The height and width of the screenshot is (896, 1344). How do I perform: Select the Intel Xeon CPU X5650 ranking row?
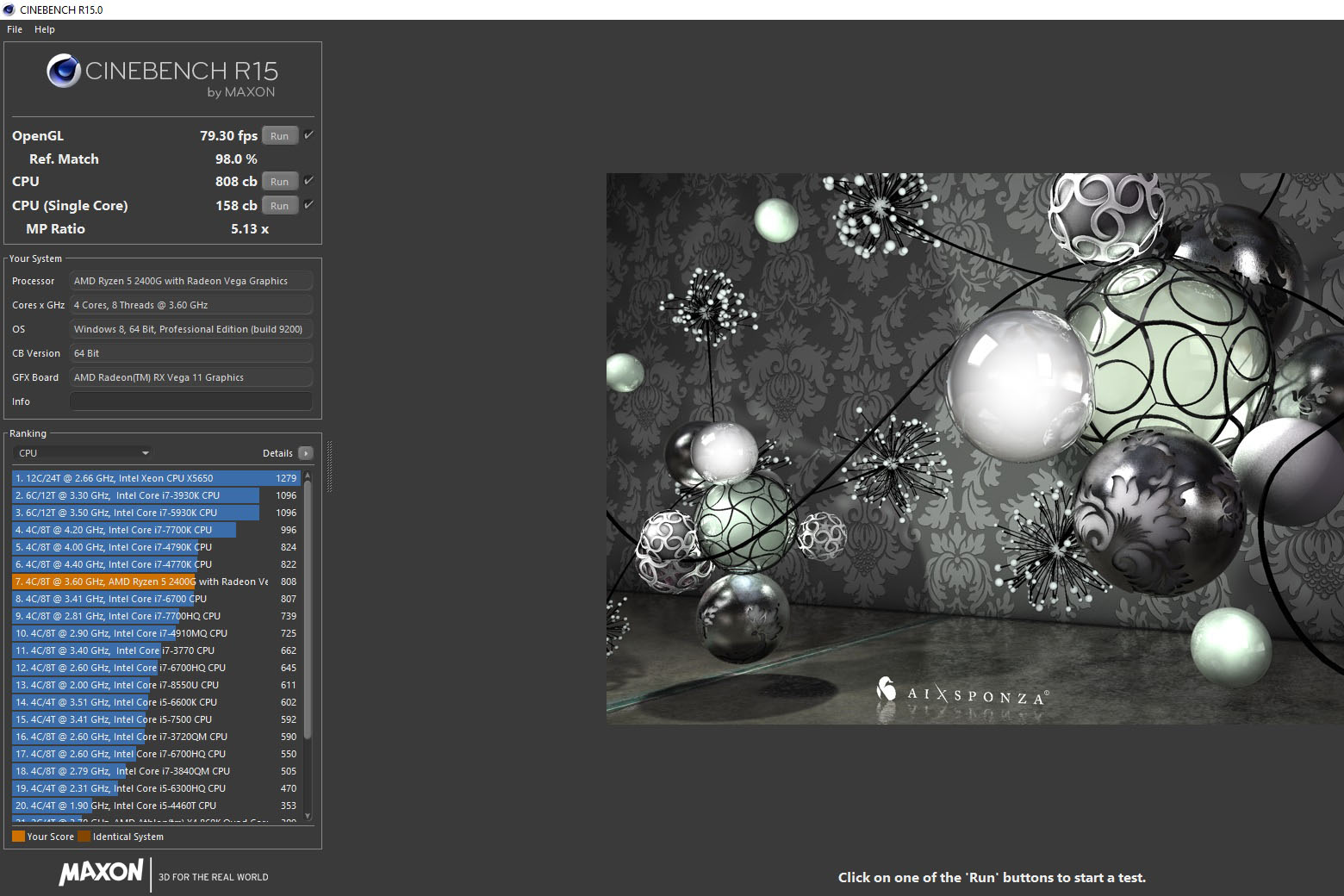[156, 478]
